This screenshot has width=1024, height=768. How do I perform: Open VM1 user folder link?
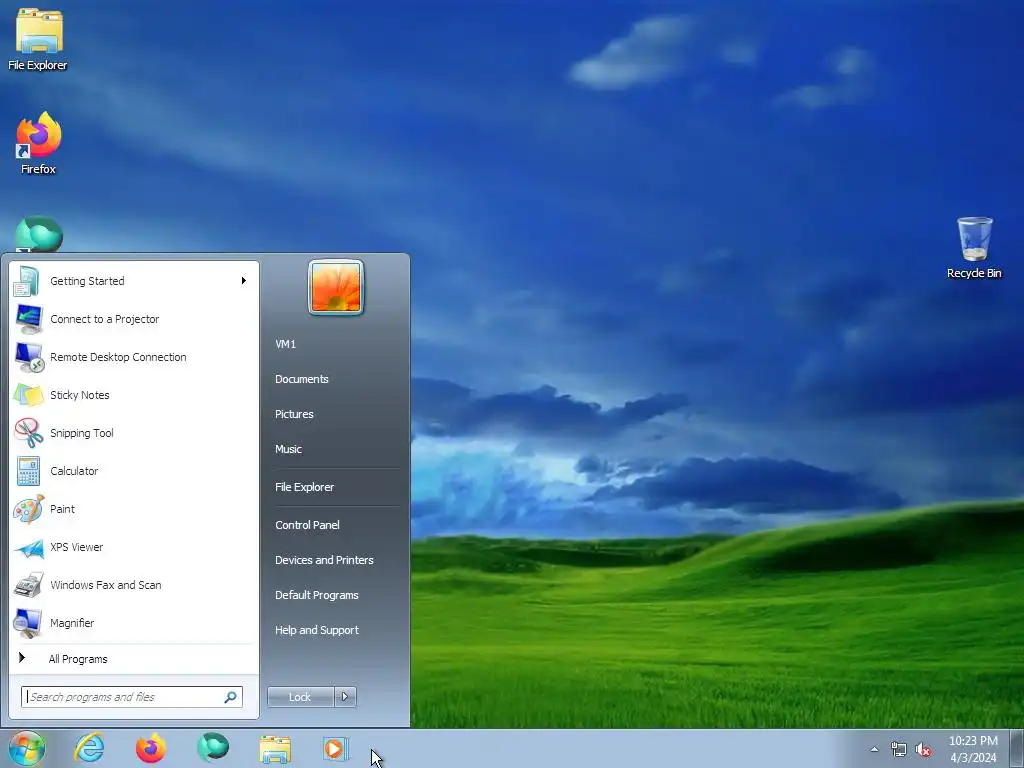pos(285,344)
